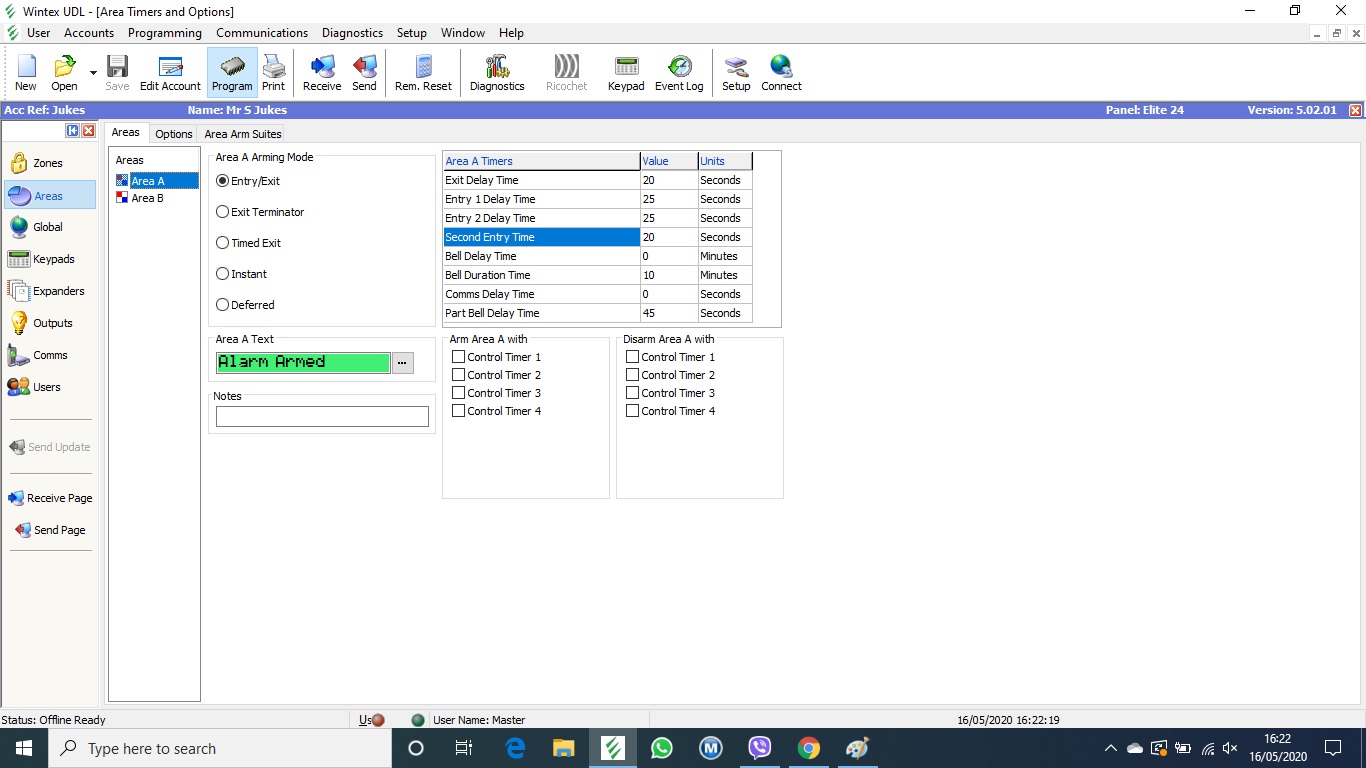Select the Exit Delay Time row

597,180
